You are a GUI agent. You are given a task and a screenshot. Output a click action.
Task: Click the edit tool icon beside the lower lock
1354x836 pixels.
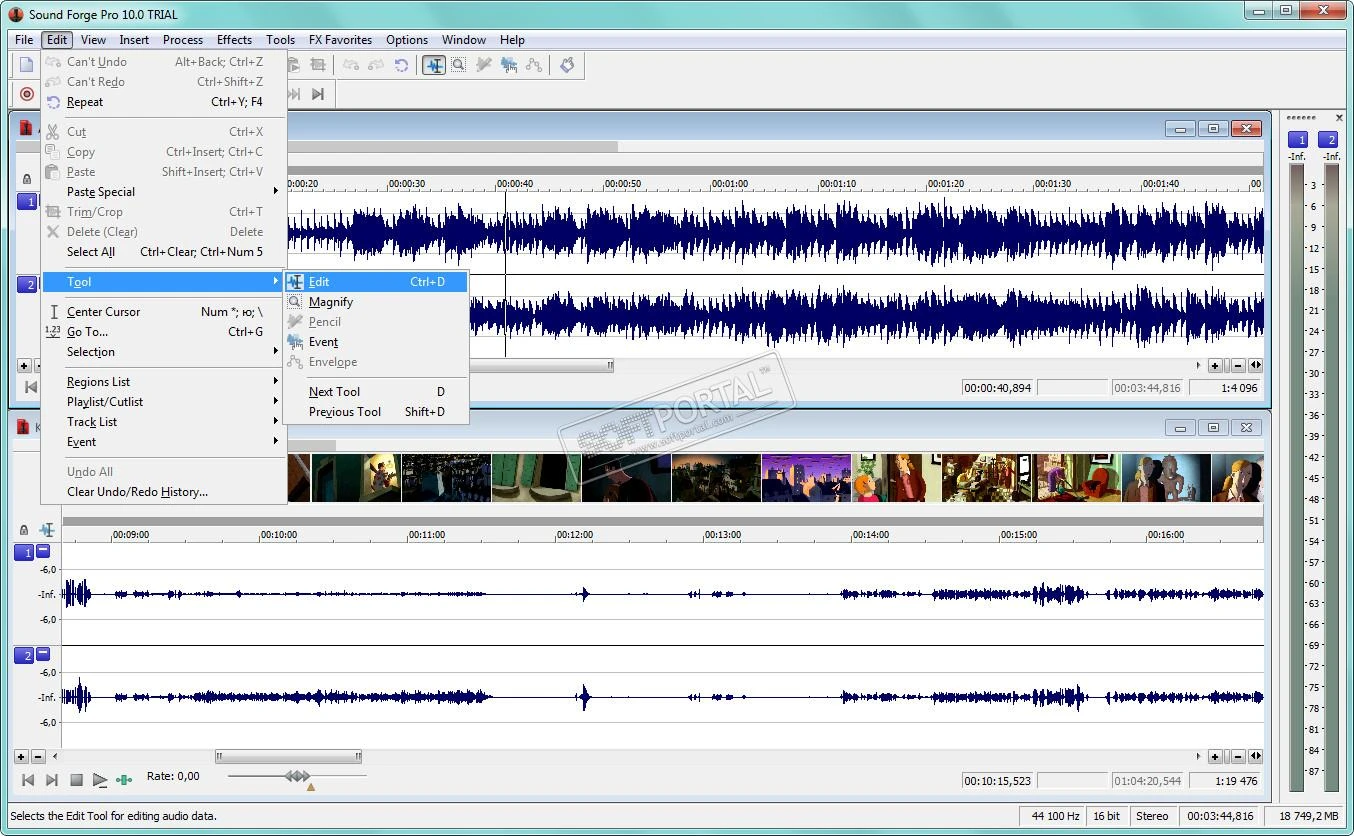(x=46, y=530)
